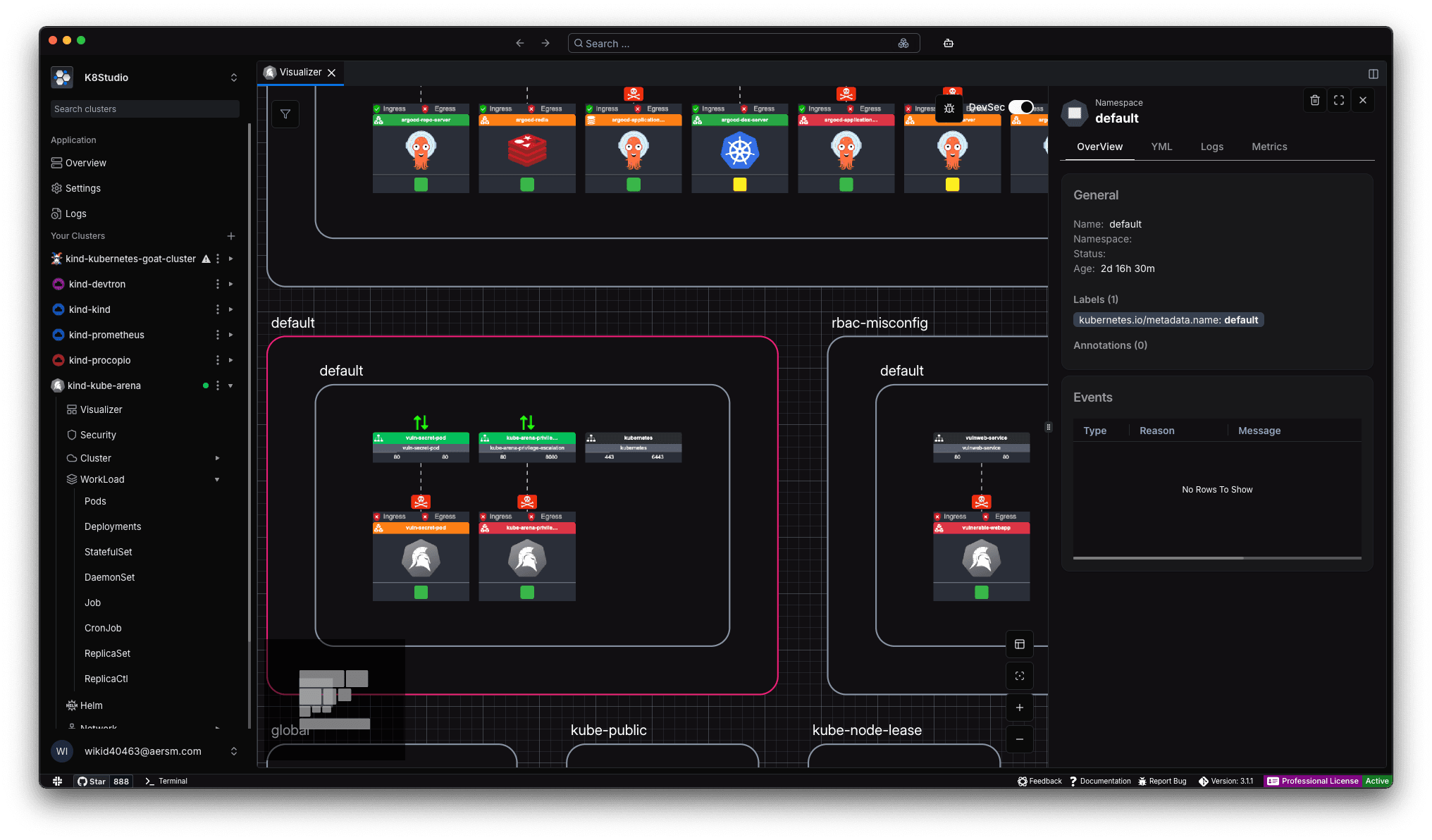This screenshot has height=840, width=1432.
Task: Click the Feedback link in status bar
Action: click(1039, 781)
